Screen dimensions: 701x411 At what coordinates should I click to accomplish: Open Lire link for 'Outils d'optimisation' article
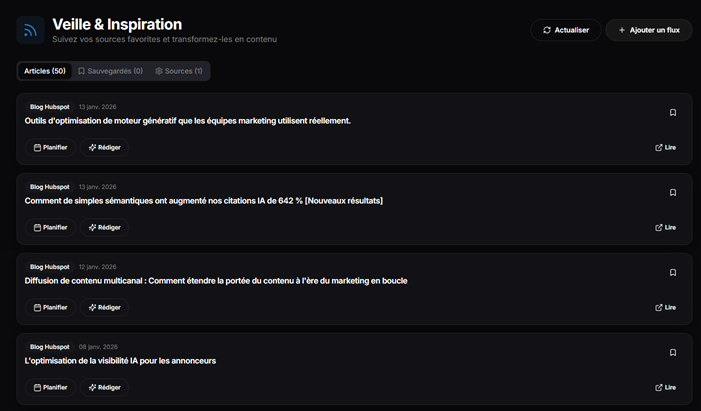(666, 148)
